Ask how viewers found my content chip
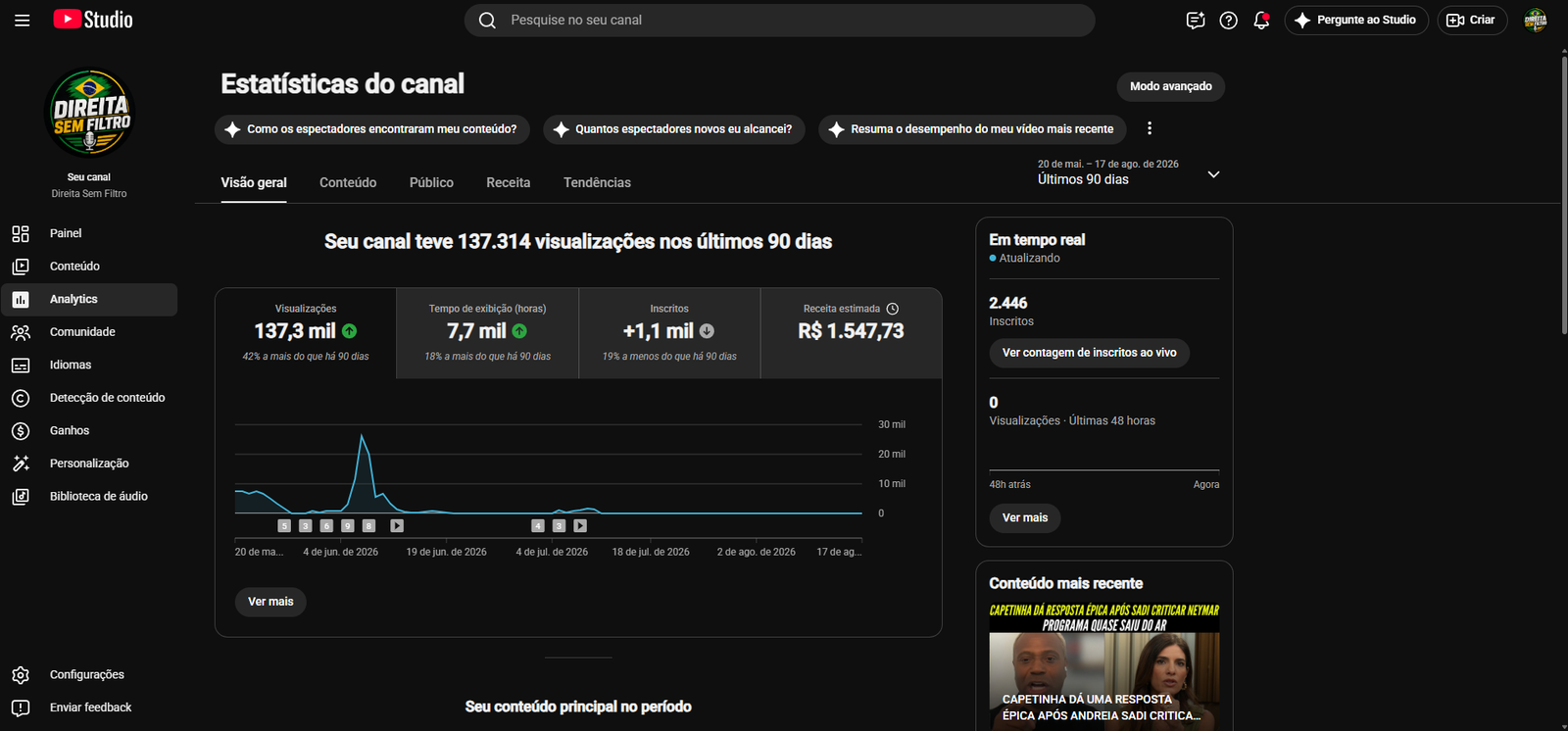Screen dimensions: 1568x731 coord(372,129)
